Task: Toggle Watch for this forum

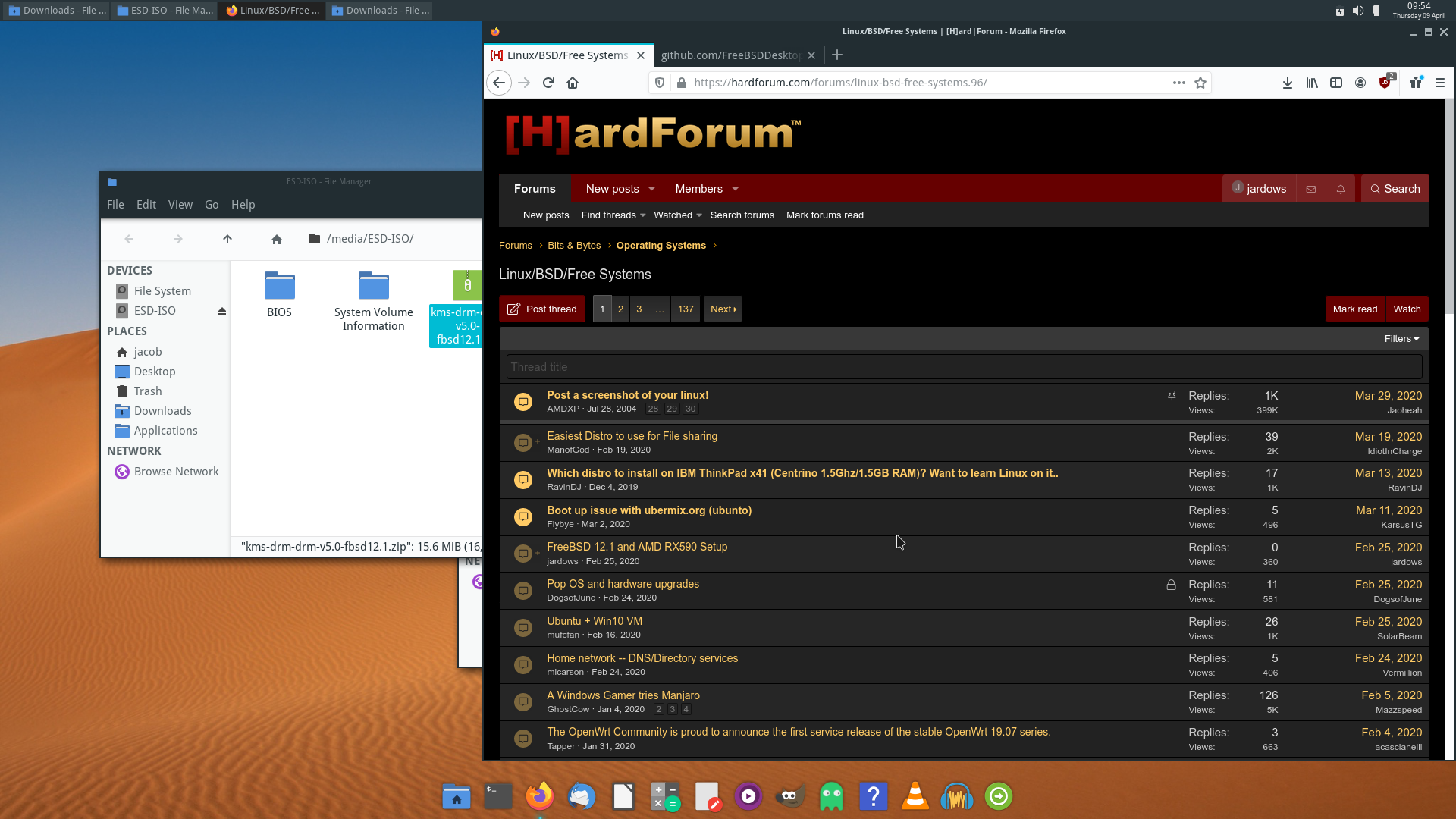Action: [1407, 309]
